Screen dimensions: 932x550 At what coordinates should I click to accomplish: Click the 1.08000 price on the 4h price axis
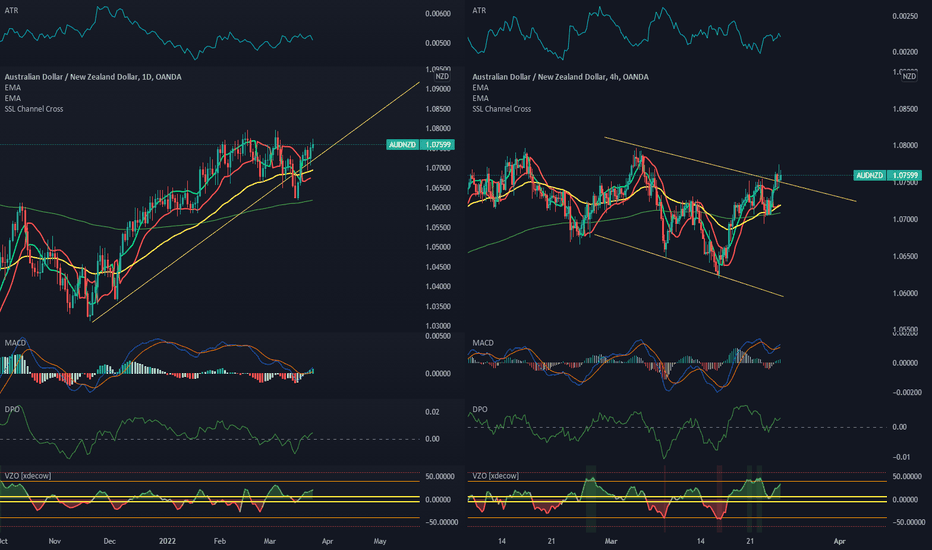pos(905,146)
